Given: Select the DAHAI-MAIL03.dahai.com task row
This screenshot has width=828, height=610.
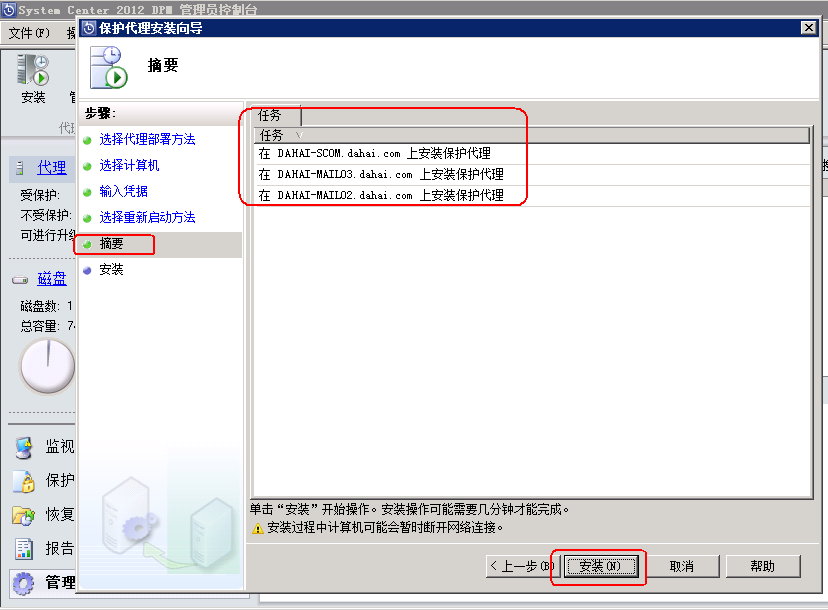Looking at the screenshot, I should [532, 175].
